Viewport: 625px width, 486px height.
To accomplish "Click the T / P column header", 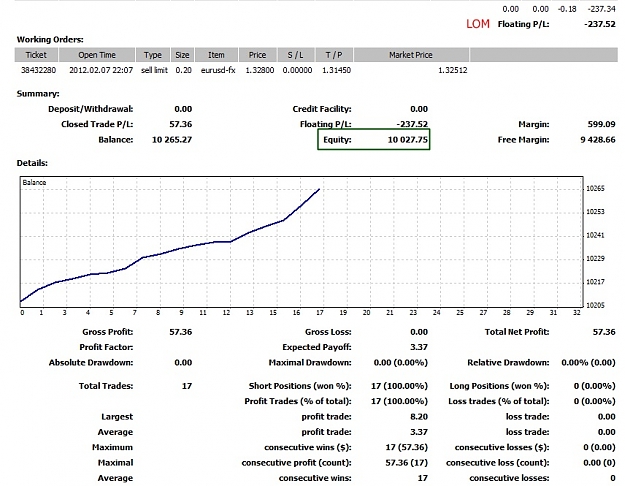I will 334,55.
